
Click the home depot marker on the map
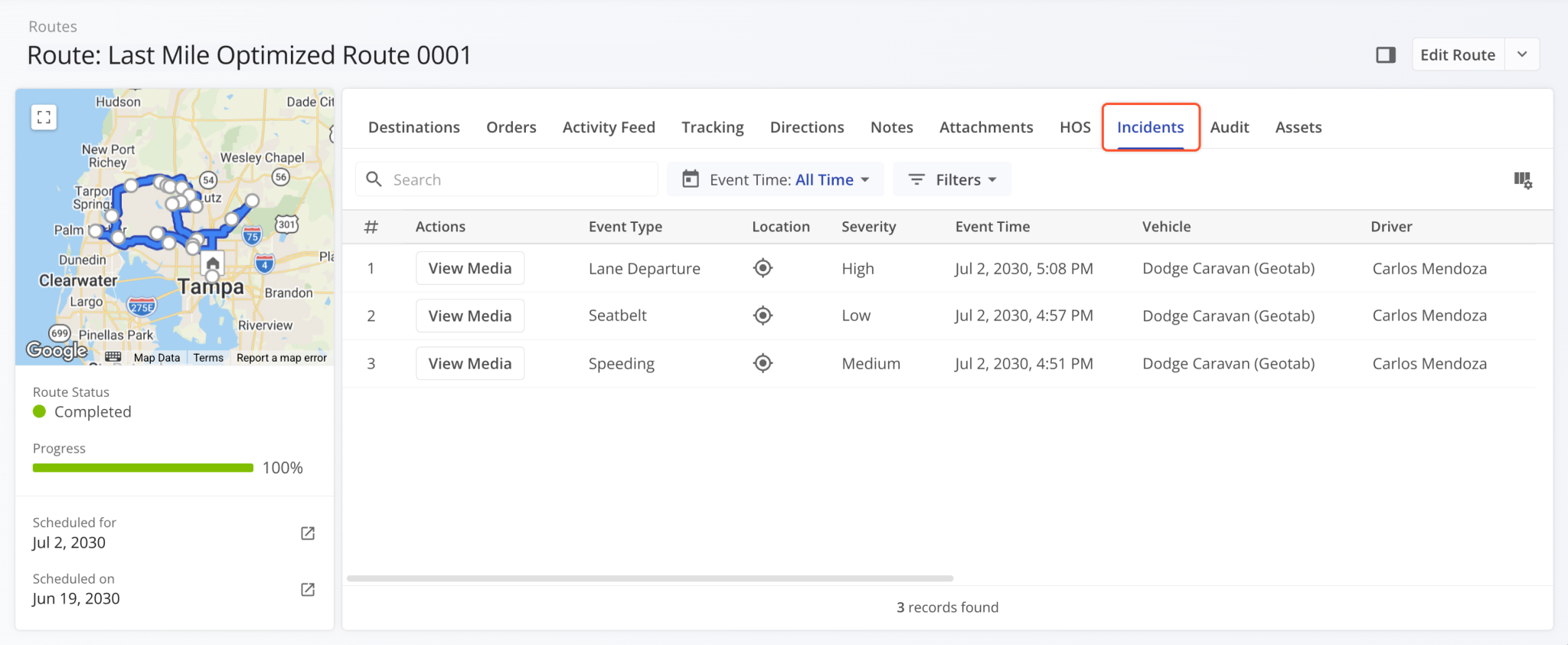[x=213, y=264]
